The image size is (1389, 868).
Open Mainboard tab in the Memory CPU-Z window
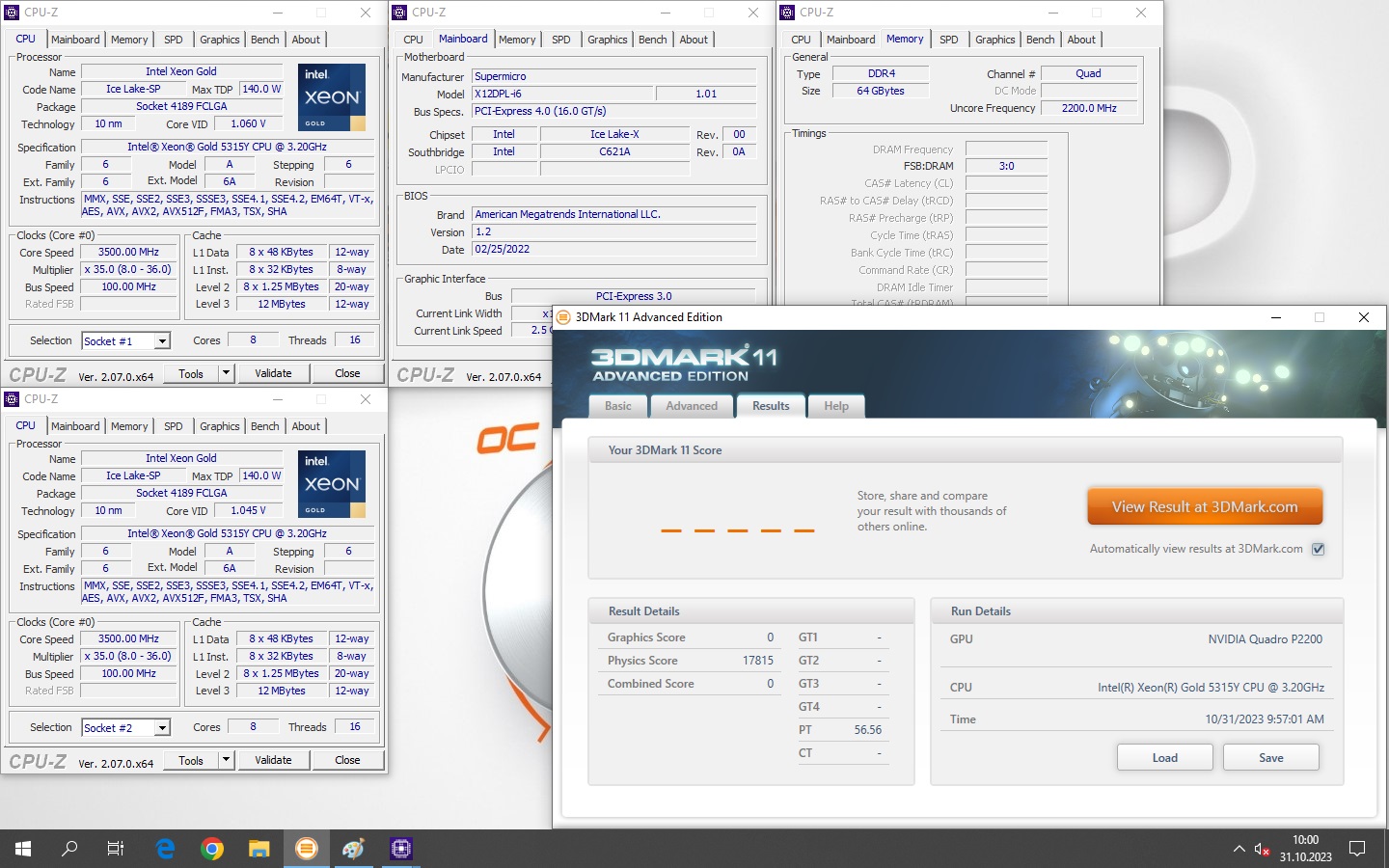point(851,40)
